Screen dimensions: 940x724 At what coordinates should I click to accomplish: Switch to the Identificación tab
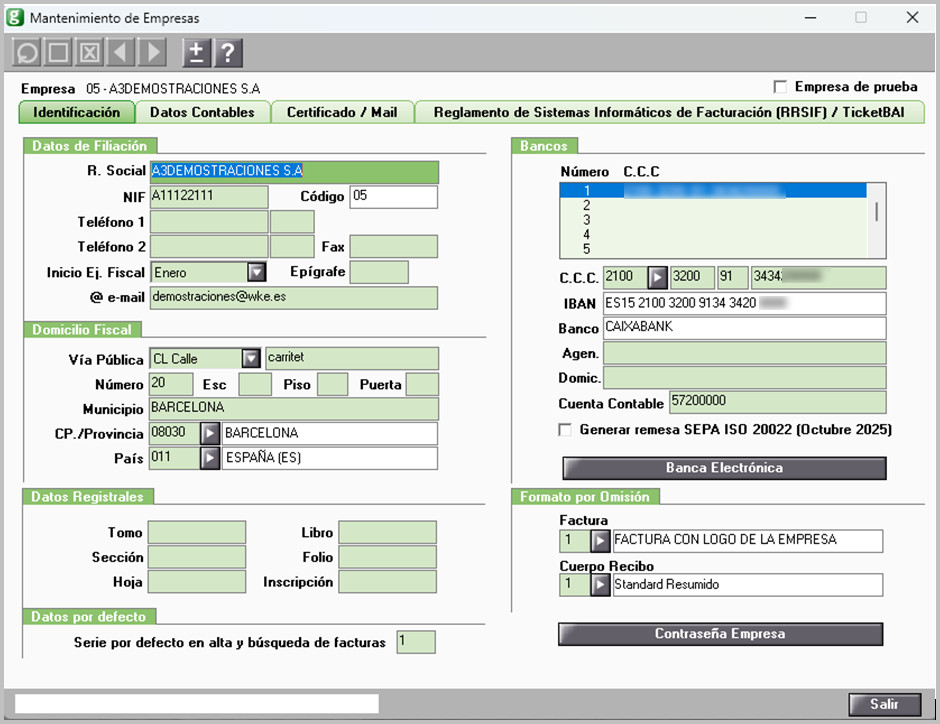click(x=77, y=113)
